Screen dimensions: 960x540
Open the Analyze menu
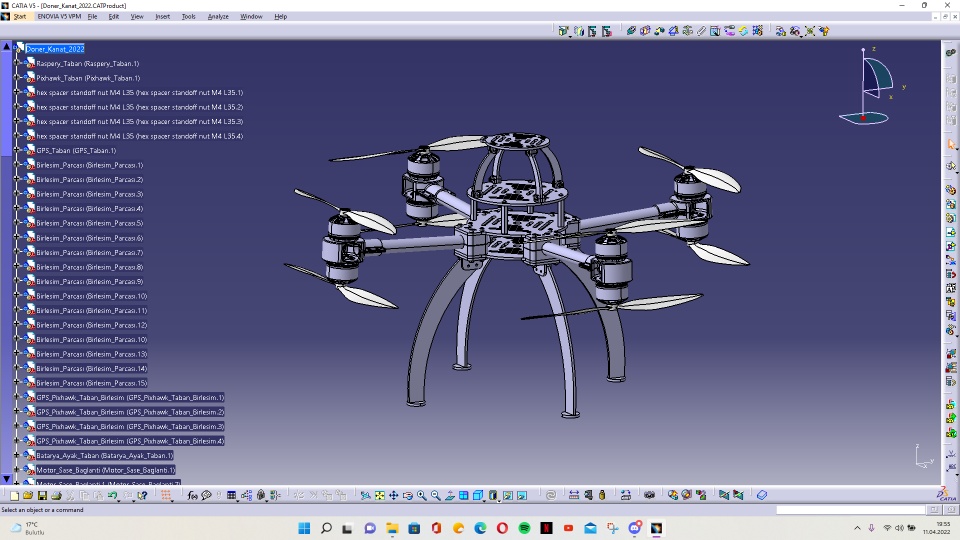218,17
